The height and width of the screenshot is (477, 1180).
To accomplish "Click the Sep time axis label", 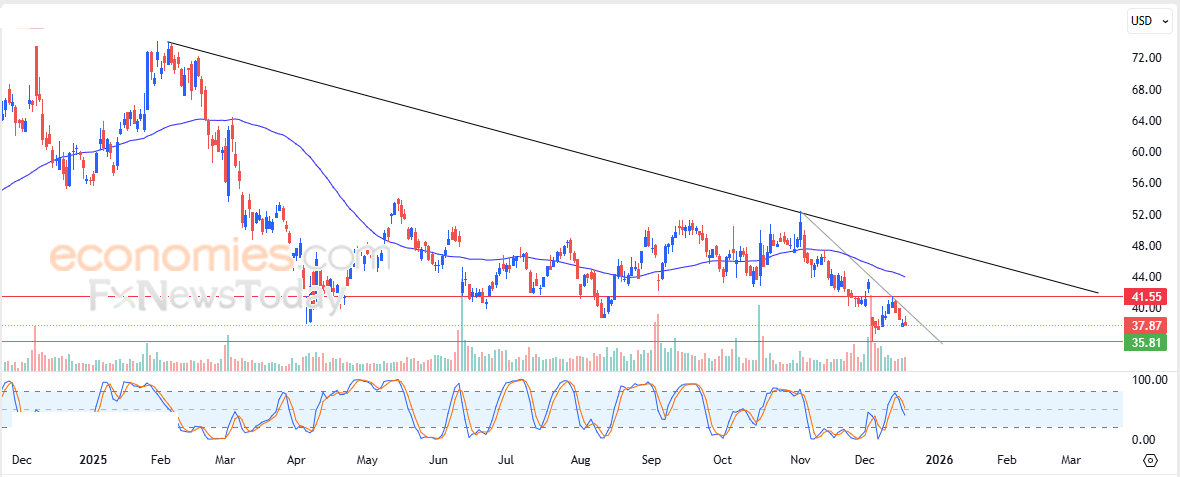I will point(651,459).
